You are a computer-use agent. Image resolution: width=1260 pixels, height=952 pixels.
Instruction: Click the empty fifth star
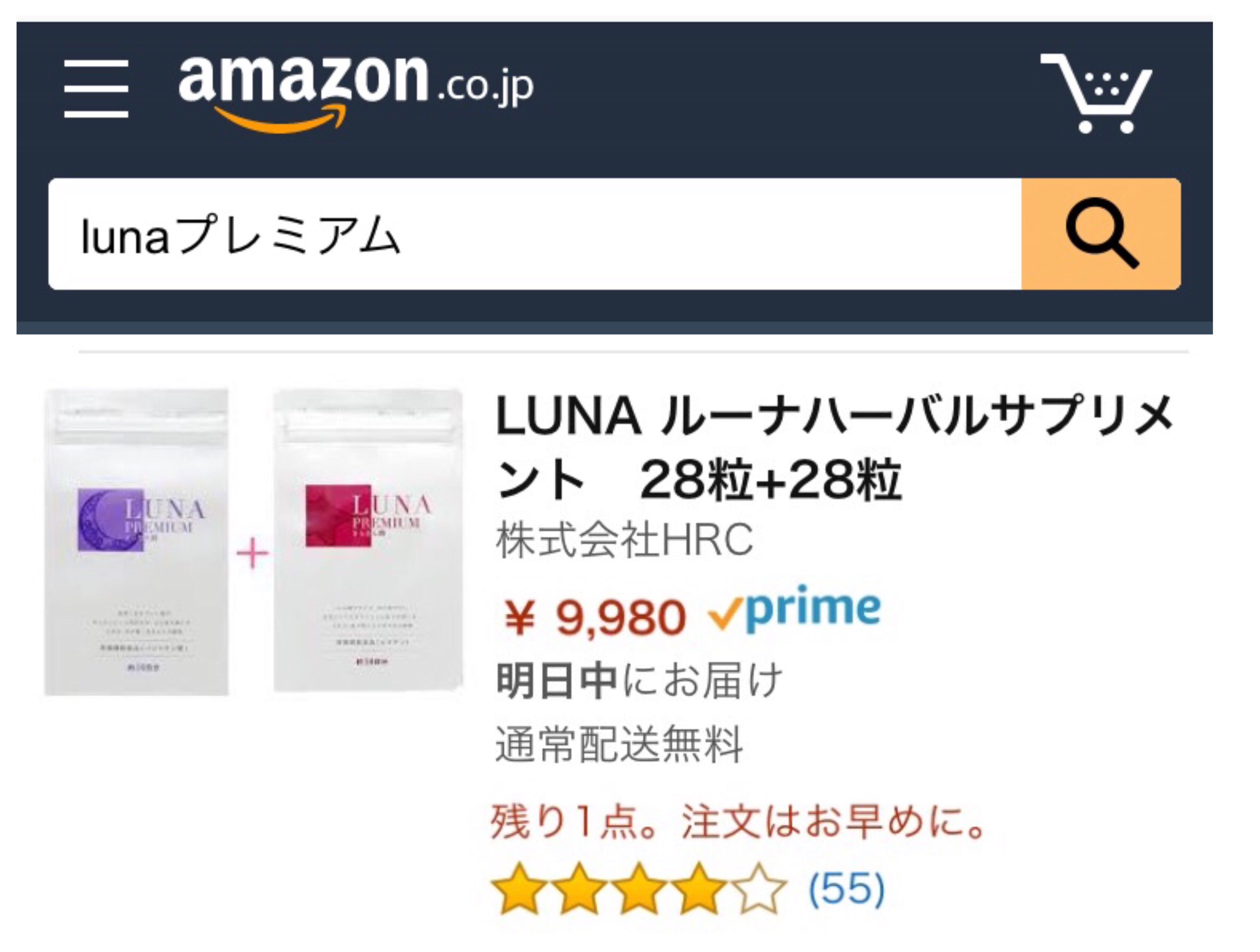759,889
